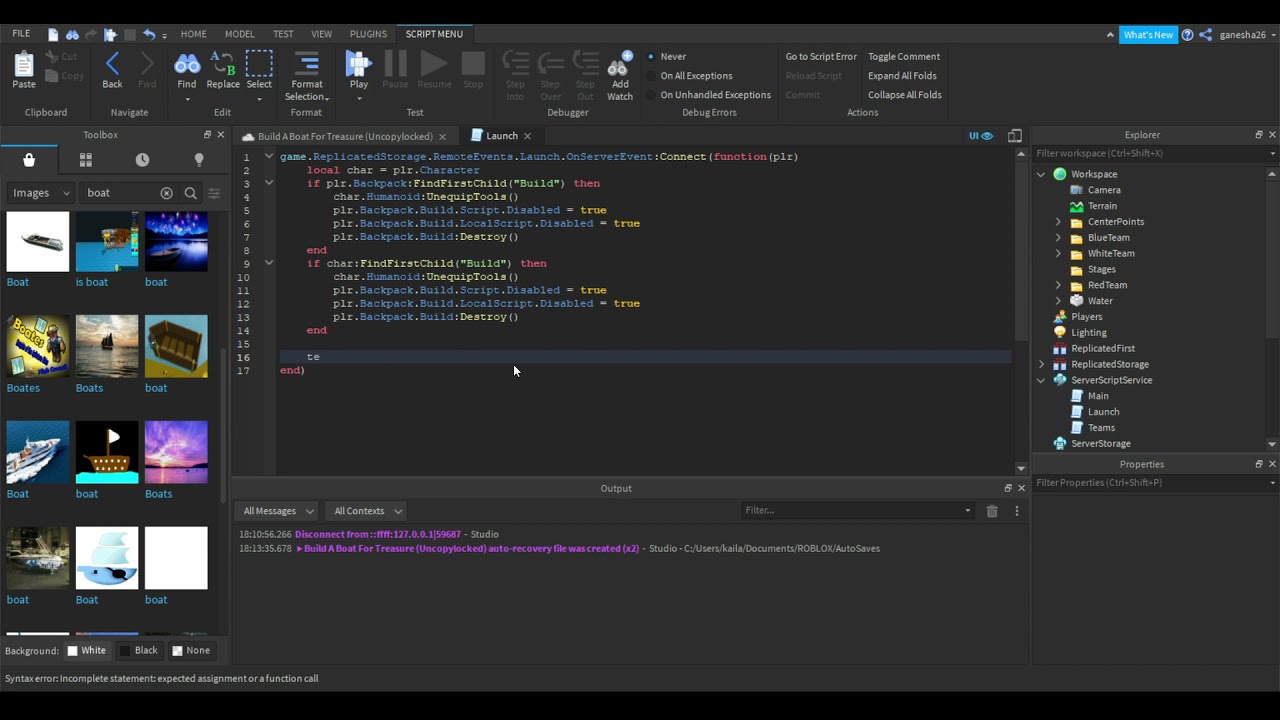1280x720 pixels.
Task: Set Toolbox background to None
Action: [191, 651]
